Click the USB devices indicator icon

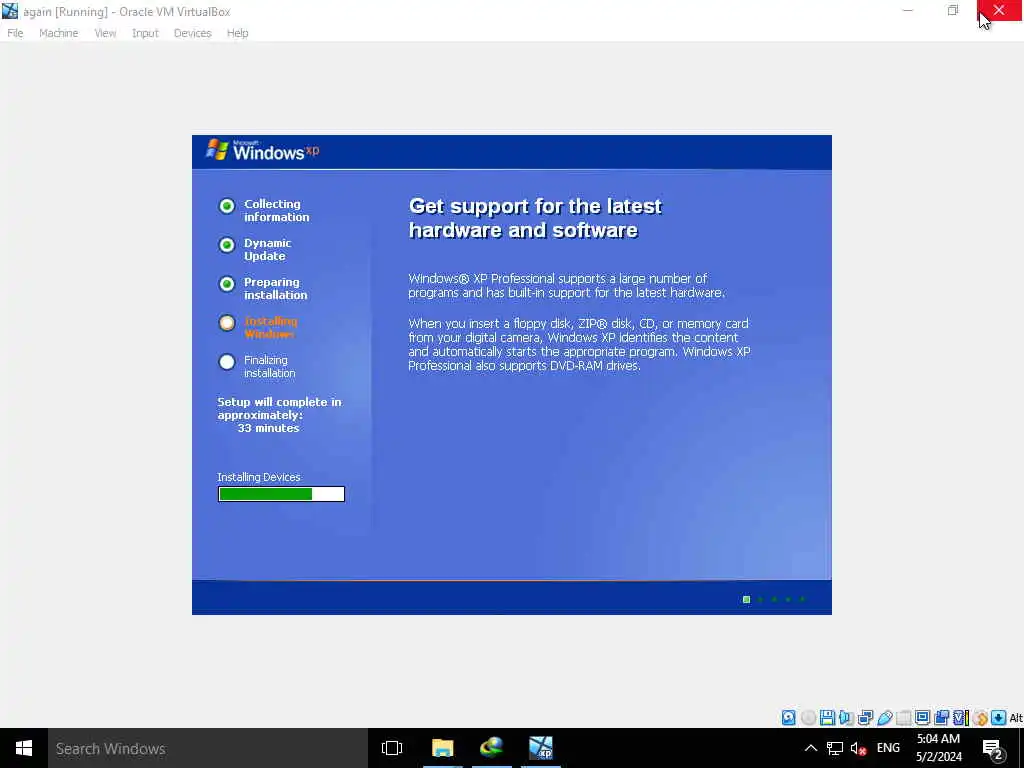click(885, 718)
